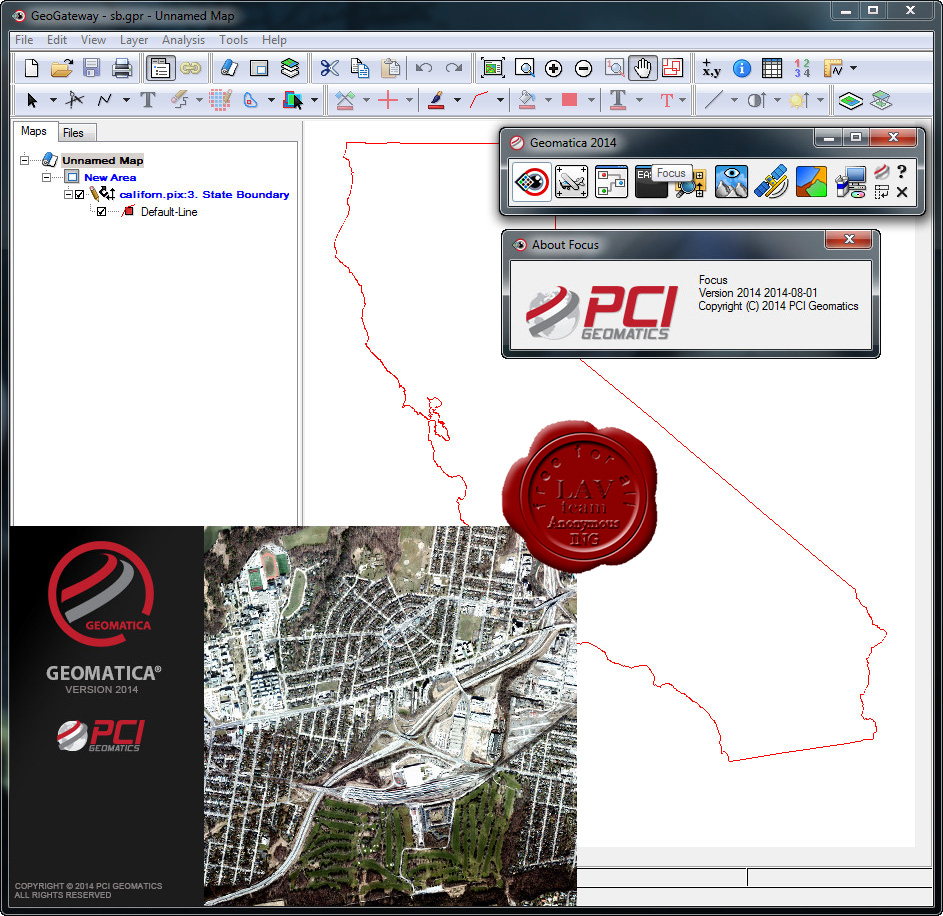
Task: Click satellite icon in Geomatica 2014 toolbar
Action: pyautogui.click(x=771, y=182)
